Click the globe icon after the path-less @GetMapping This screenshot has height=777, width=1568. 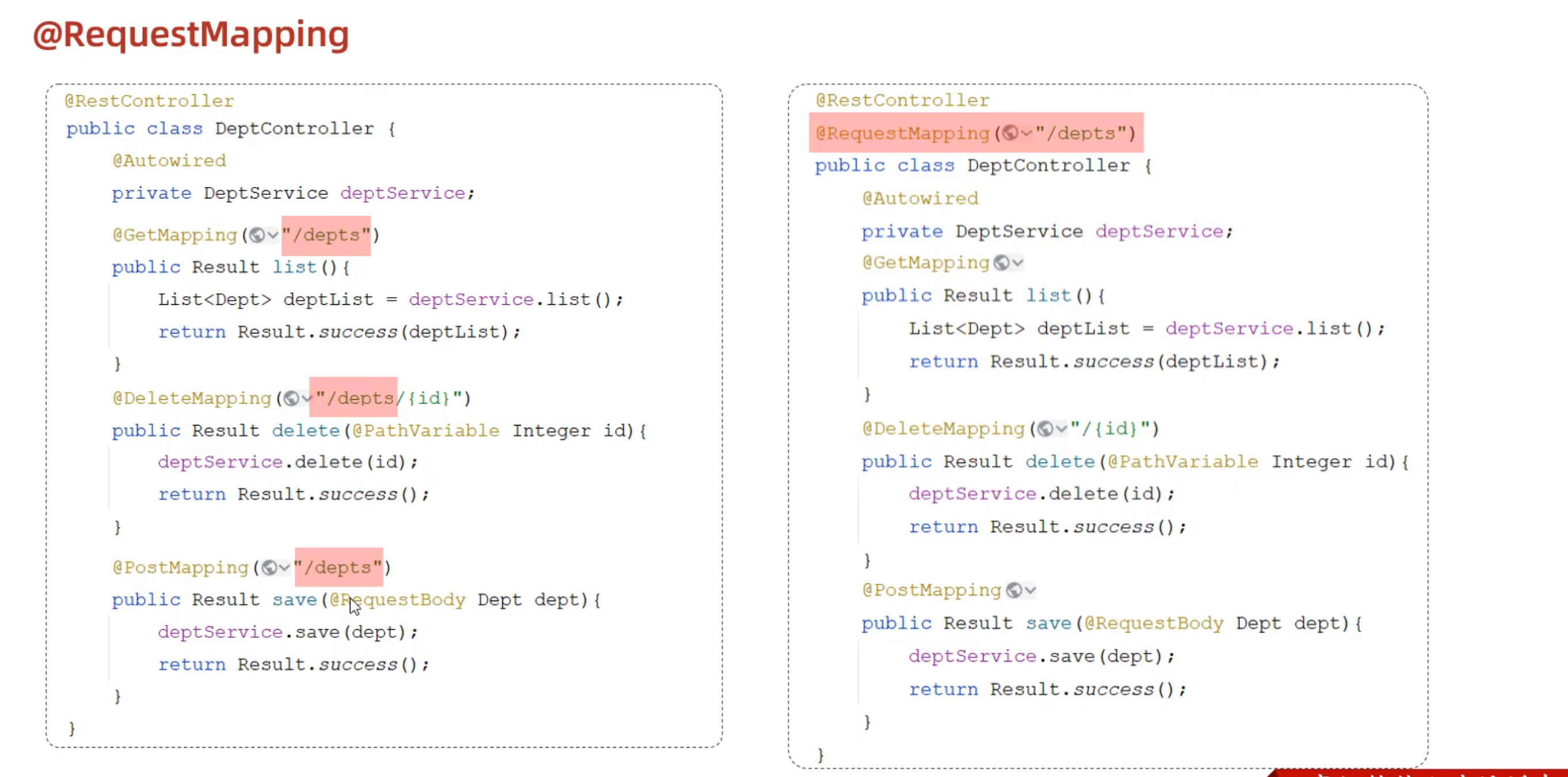point(1001,263)
